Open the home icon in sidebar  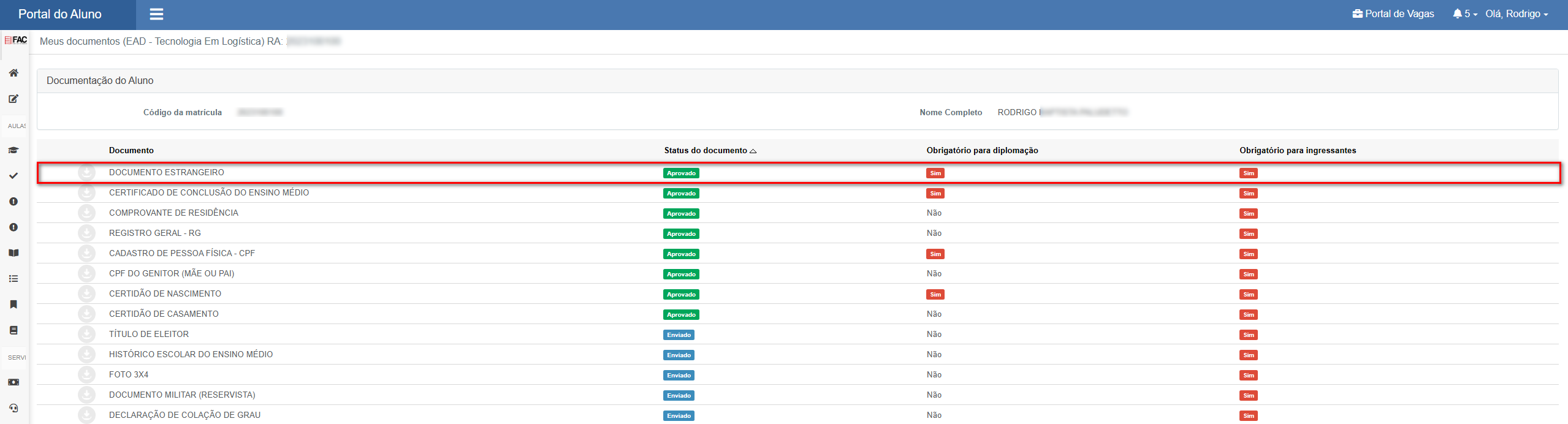pyautogui.click(x=13, y=73)
